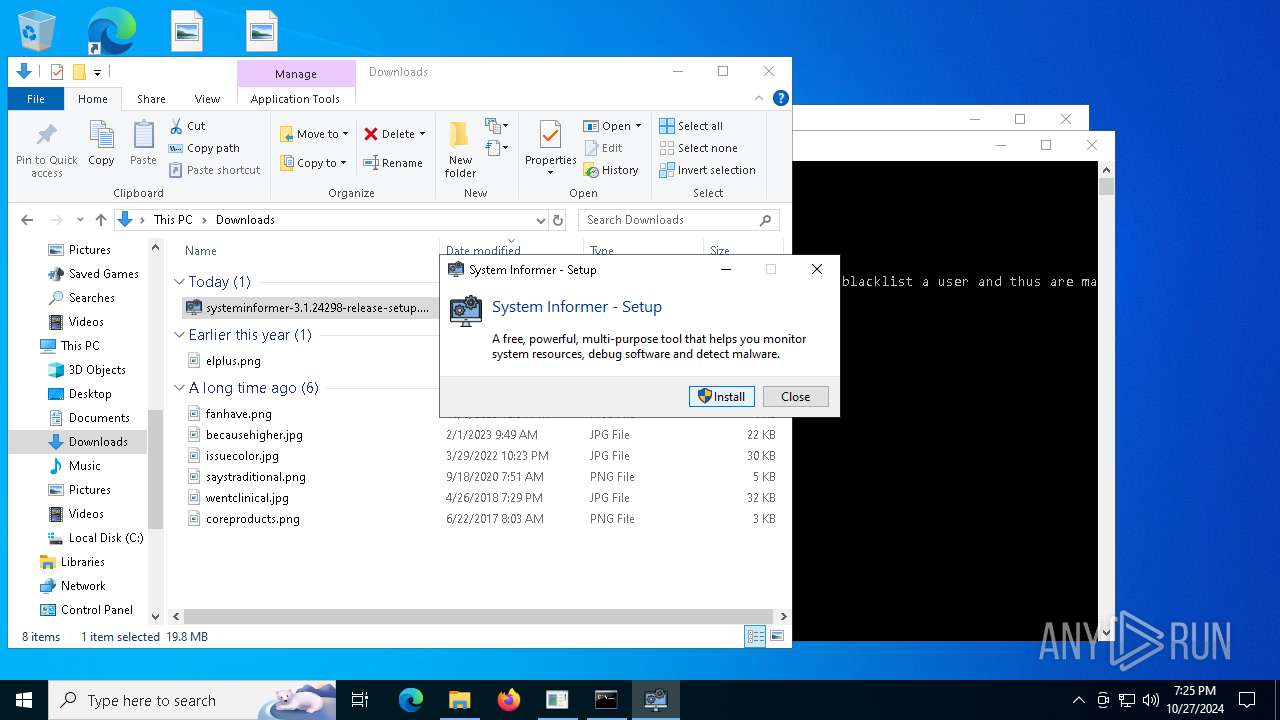
Task: Click Network in the navigation pane
Action: tap(83, 586)
